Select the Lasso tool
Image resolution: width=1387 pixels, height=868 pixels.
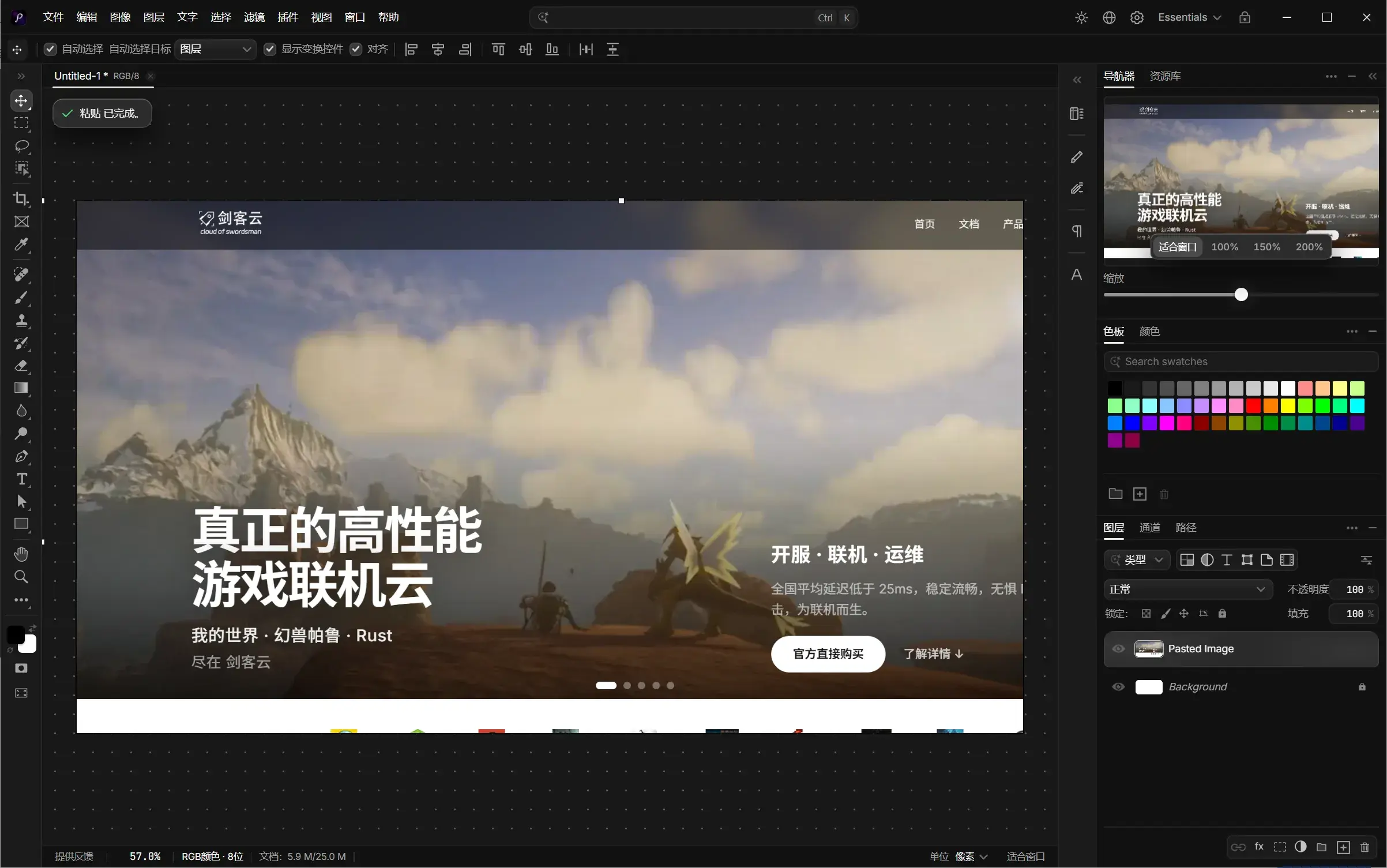pos(21,146)
